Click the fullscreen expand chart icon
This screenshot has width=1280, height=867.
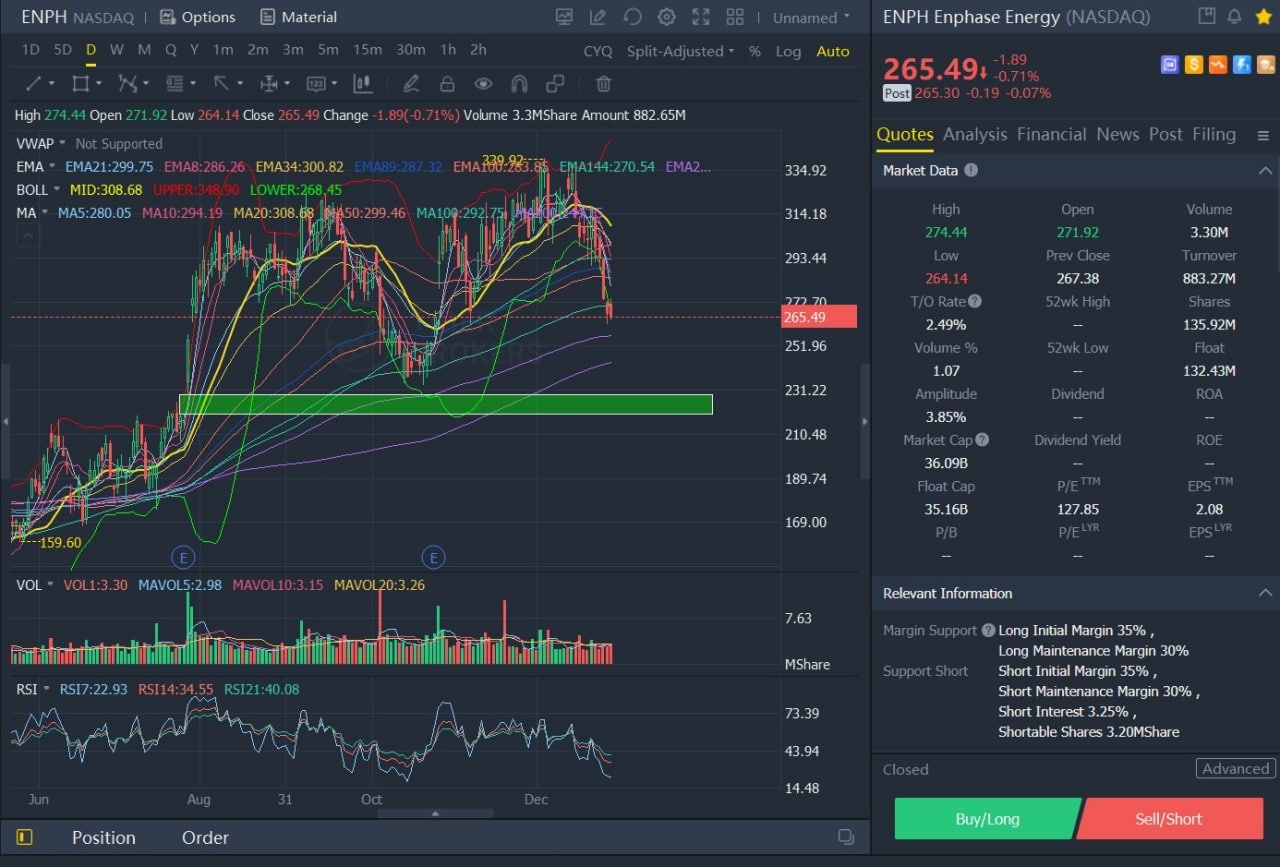701,17
